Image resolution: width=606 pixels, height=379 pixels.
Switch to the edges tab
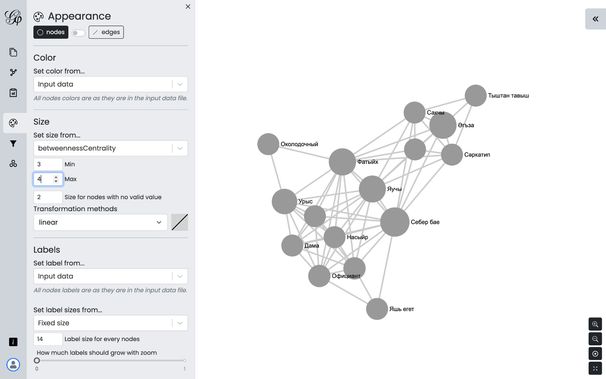click(x=106, y=32)
